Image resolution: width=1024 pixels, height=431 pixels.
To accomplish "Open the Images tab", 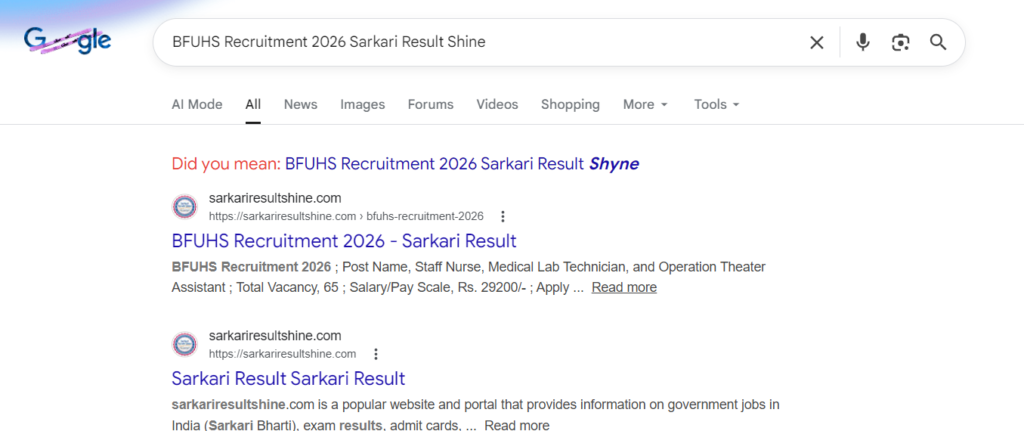I will (x=362, y=104).
